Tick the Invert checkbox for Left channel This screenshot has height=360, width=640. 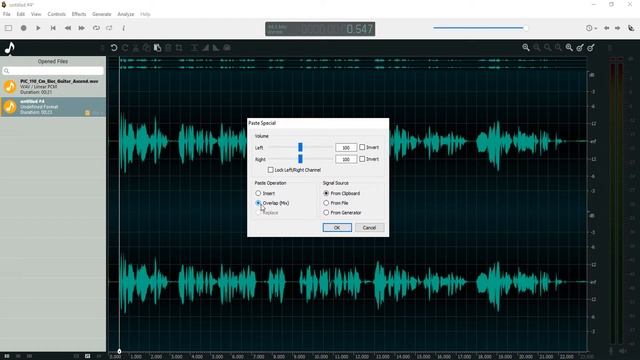[x=362, y=147]
